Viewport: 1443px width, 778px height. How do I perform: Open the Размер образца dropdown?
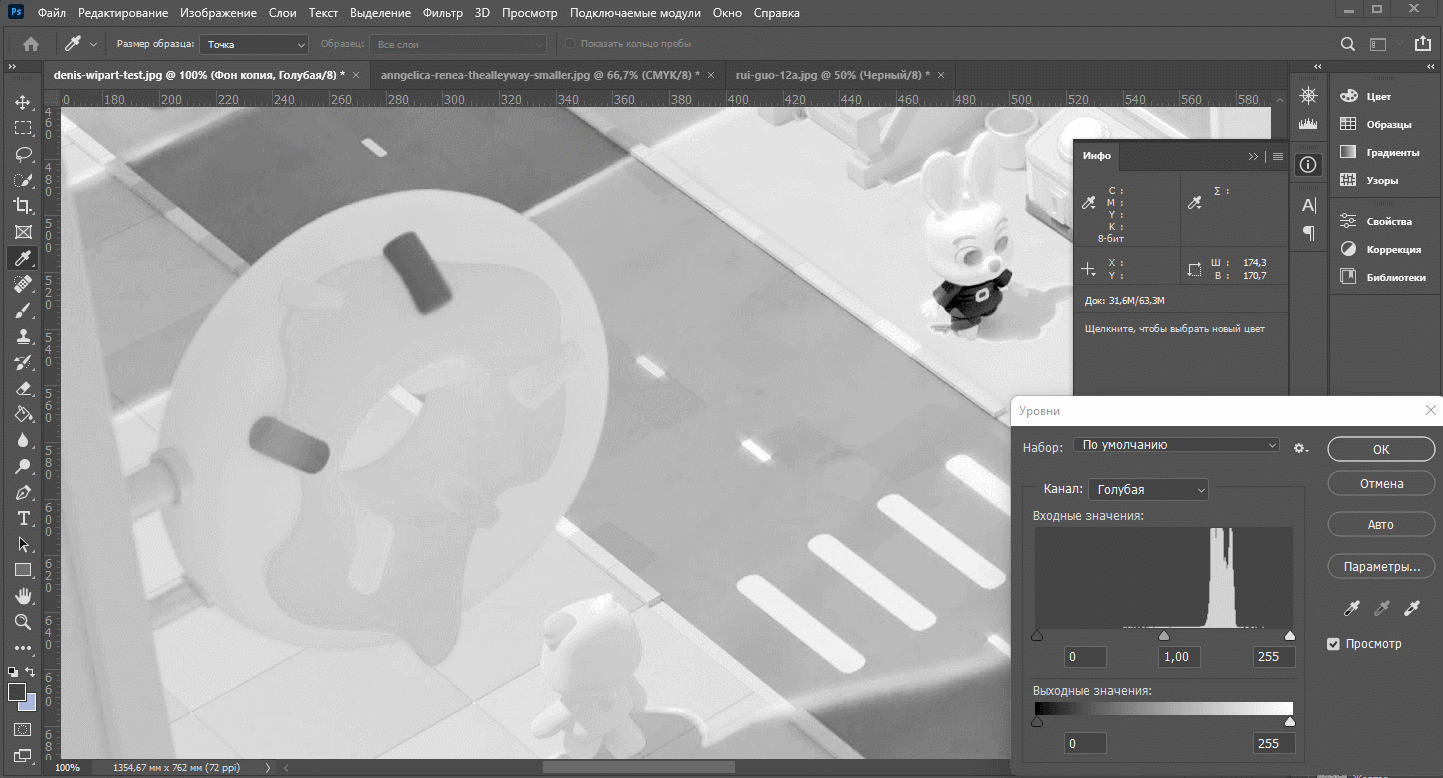(254, 44)
